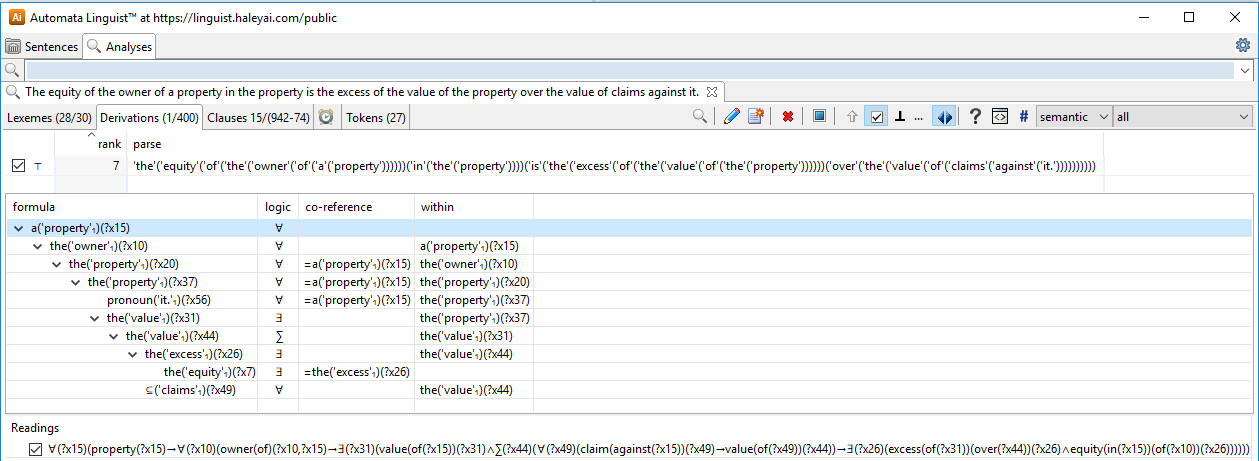Click the pencil edit icon

click(732, 117)
